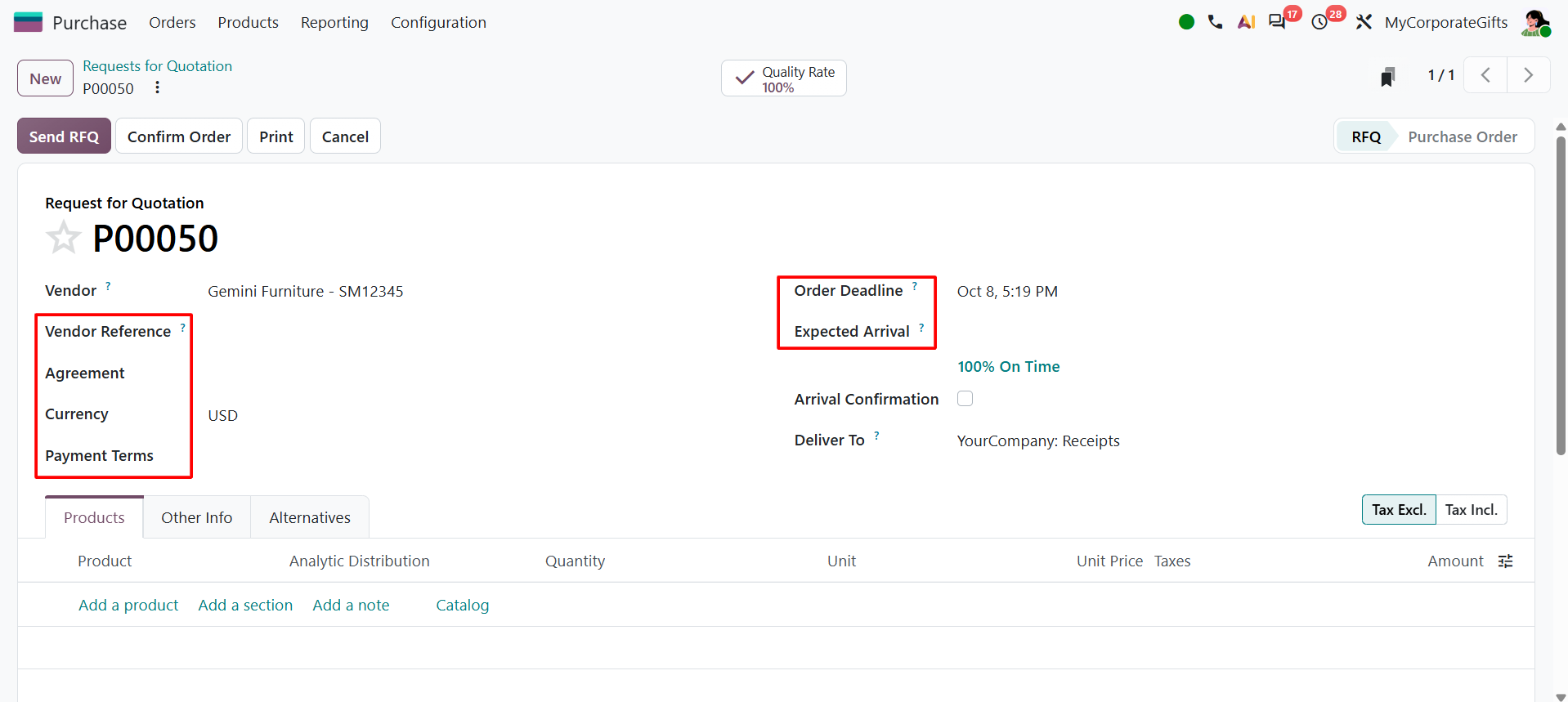
Task: Click the Send RFQ button
Action: [x=64, y=136]
